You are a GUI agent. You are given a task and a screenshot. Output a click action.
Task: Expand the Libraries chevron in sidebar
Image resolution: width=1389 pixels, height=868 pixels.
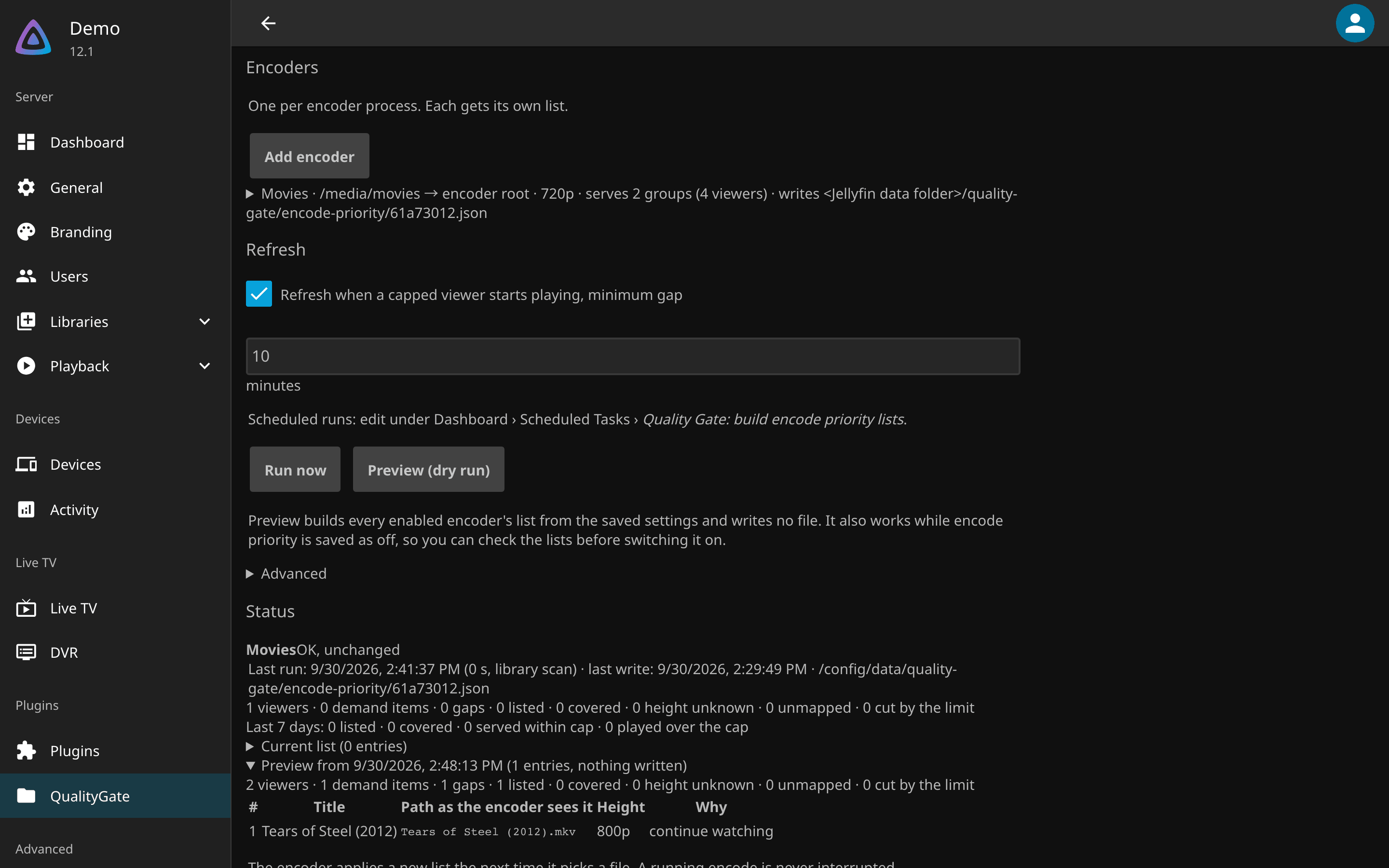(204, 322)
